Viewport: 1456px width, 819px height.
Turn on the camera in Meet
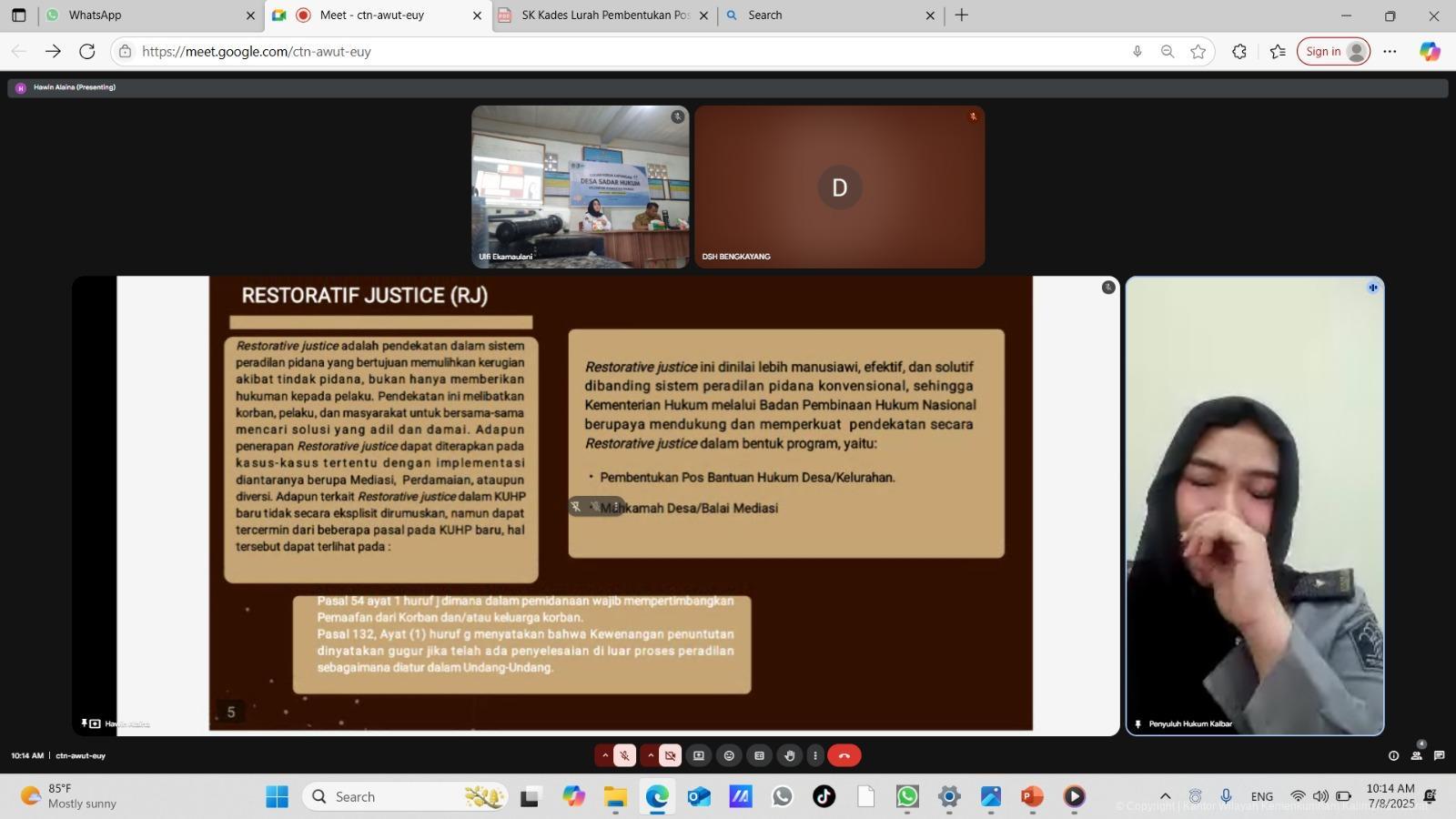671,755
